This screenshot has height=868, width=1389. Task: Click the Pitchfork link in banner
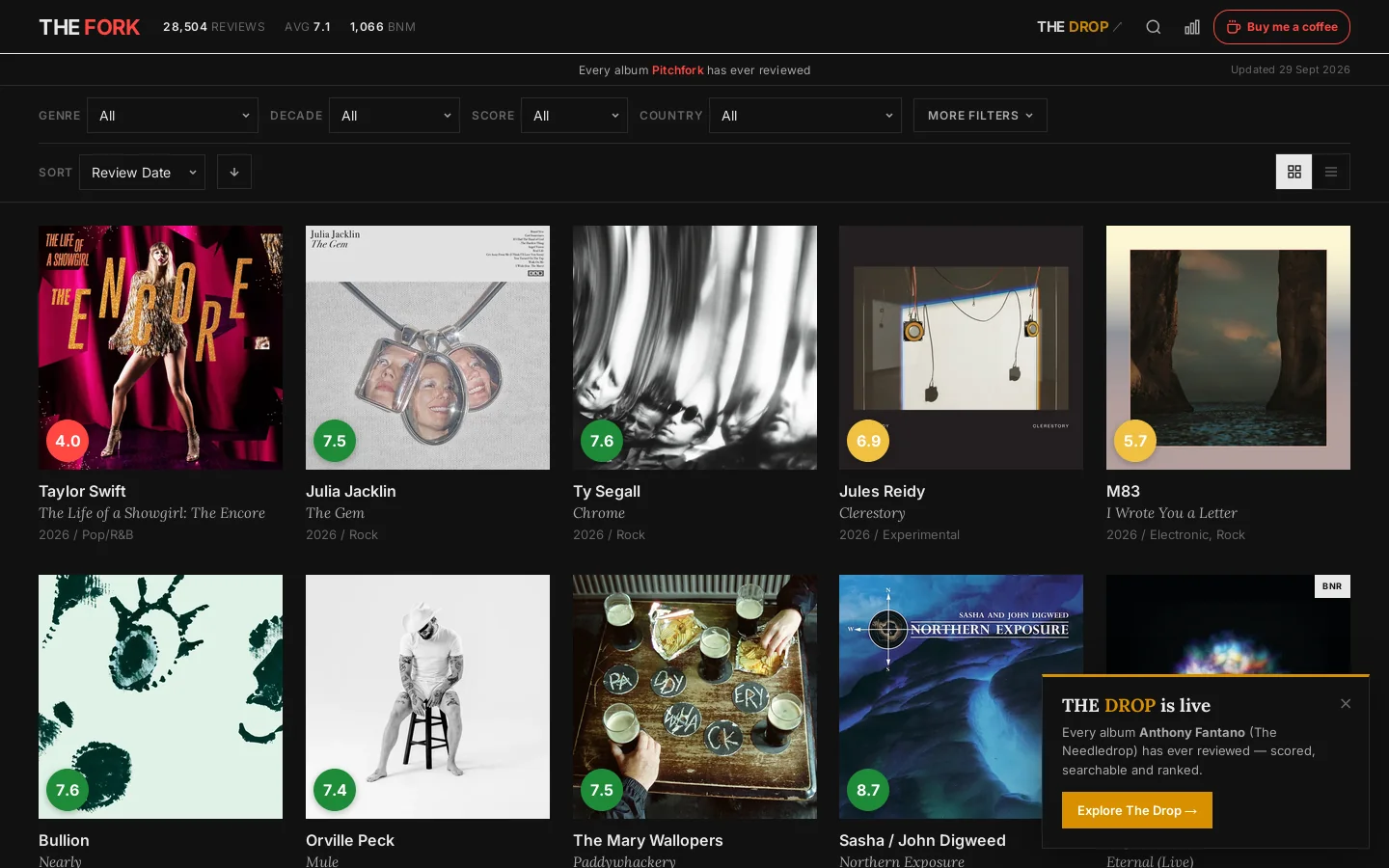[x=678, y=70]
